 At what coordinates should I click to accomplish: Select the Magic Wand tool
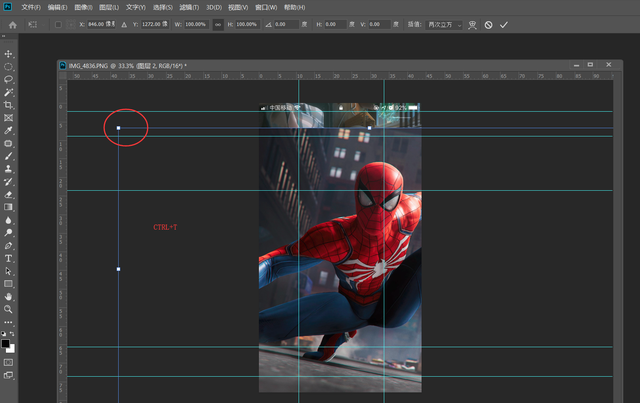click(x=9, y=92)
